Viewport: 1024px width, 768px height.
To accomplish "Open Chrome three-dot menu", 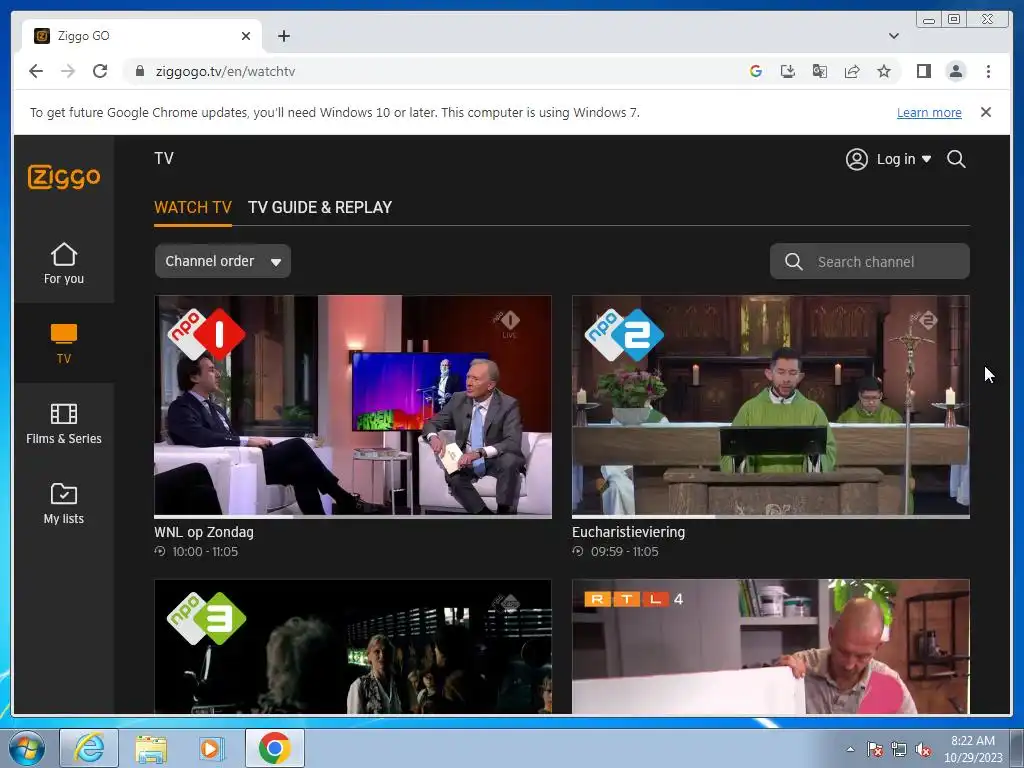I will click(x=988, y=71).
